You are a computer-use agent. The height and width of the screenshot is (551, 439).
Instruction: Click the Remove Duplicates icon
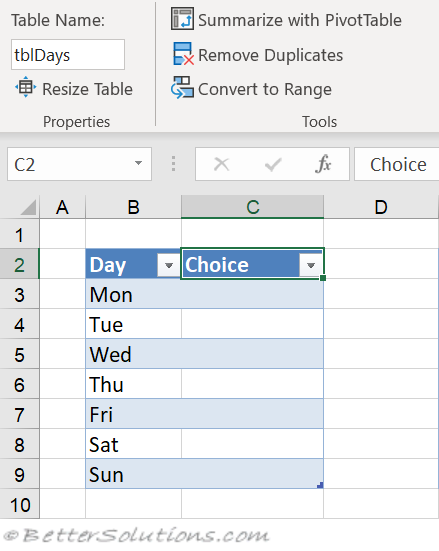[x=183, y=54]
